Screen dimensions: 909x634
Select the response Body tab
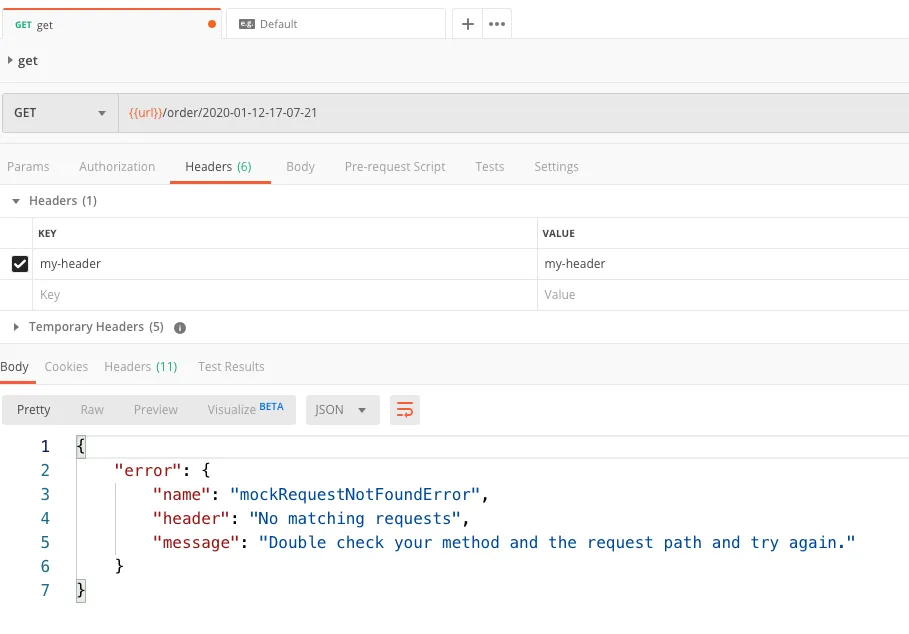point(14,366)
